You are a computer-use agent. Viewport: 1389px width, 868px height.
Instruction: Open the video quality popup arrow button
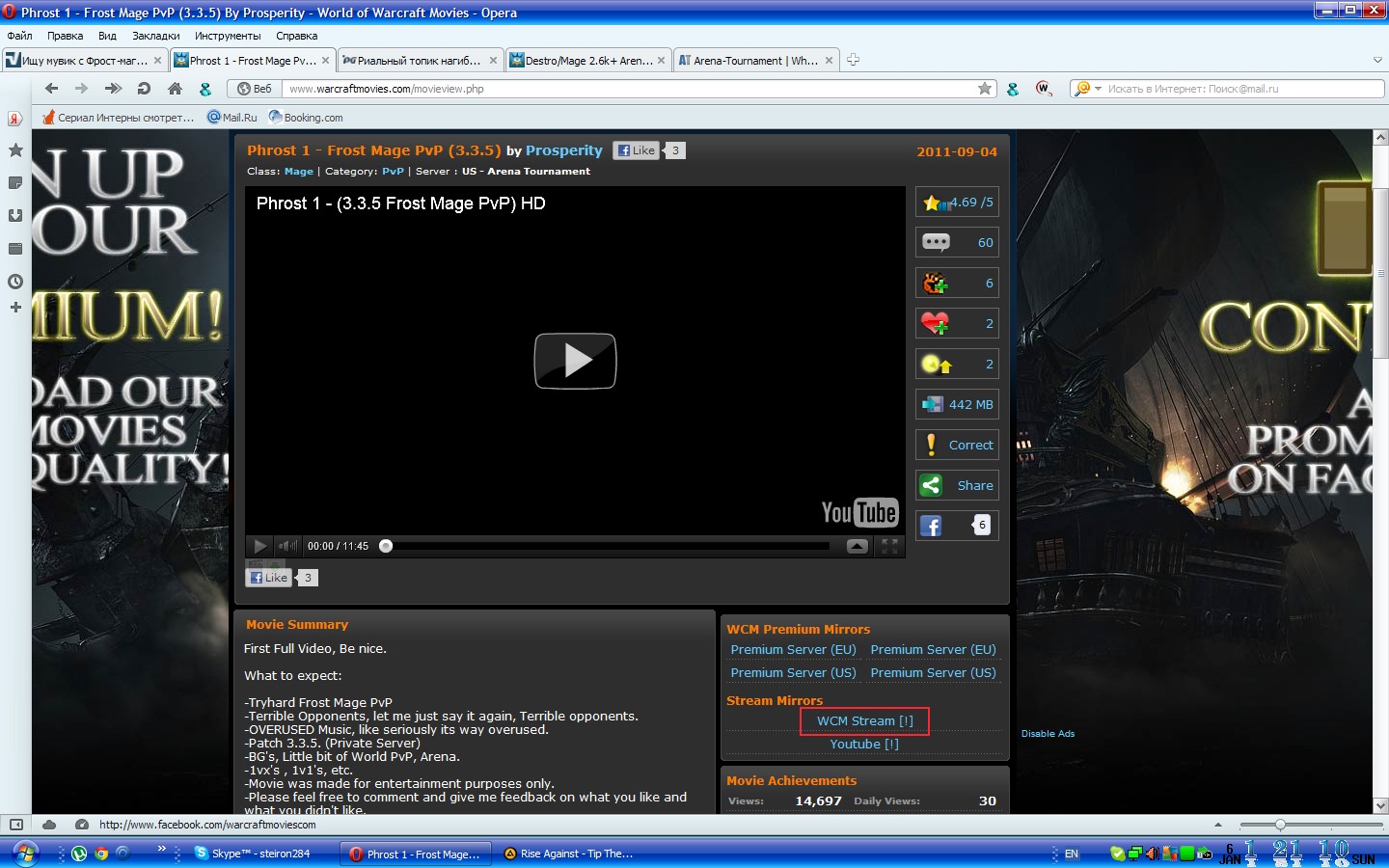point(857,546)
